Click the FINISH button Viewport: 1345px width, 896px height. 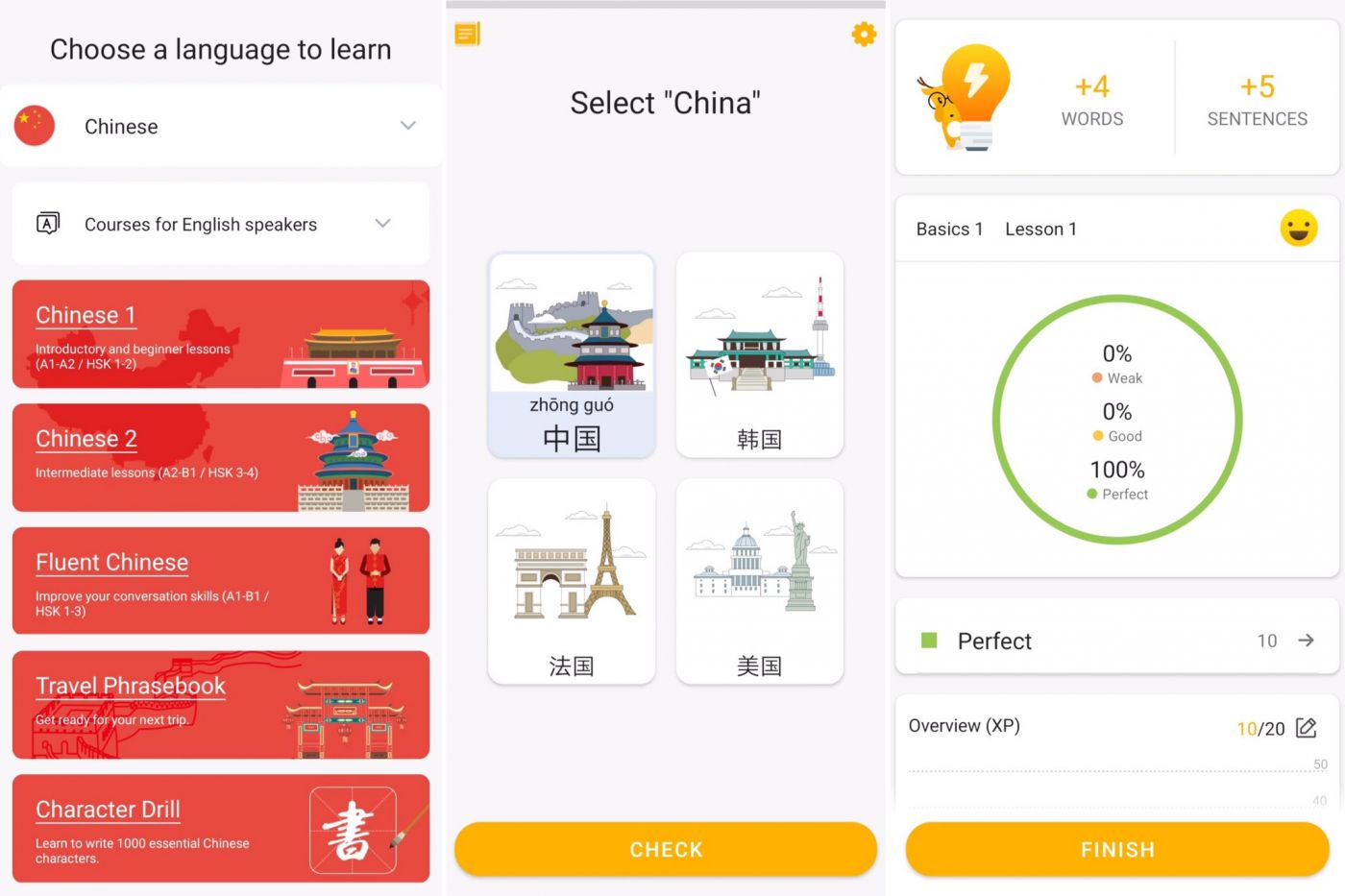1117,849
